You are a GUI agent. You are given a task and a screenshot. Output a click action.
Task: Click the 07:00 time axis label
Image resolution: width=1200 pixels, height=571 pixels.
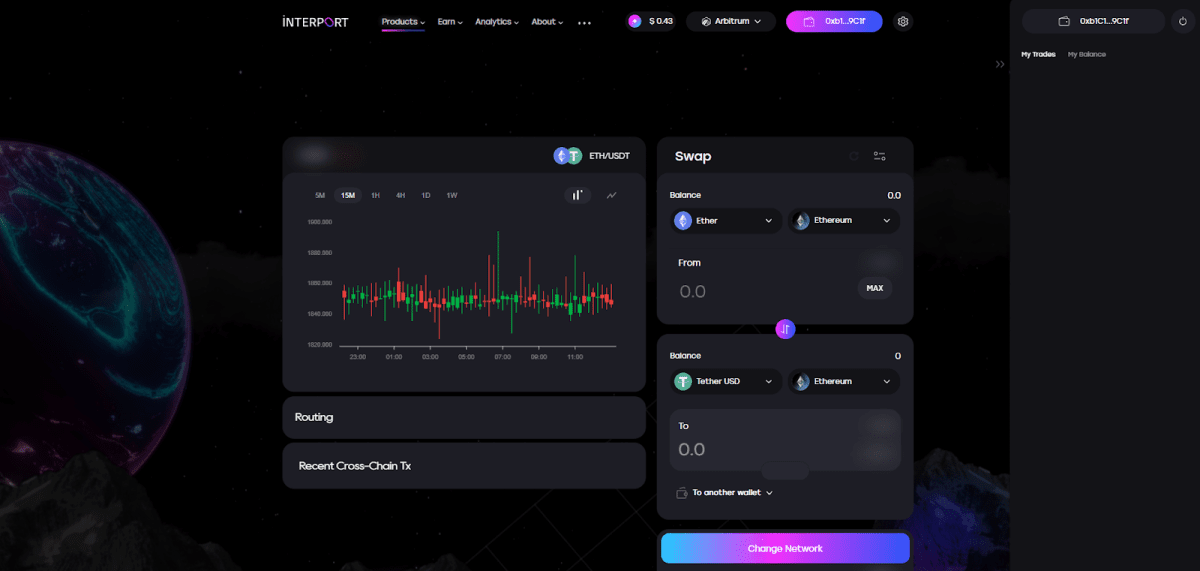[x=503, y=357]
